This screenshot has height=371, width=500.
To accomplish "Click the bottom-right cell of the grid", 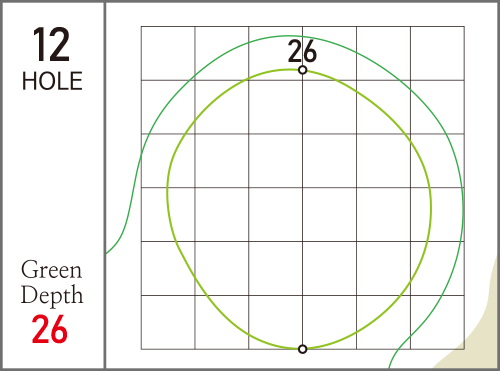I will click(x=437, y=322).
